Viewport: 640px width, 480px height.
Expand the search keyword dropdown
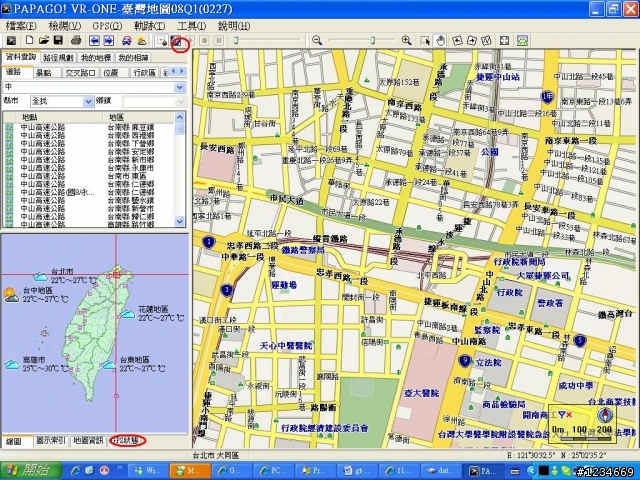pyautogui.click(x=180, y=87)
